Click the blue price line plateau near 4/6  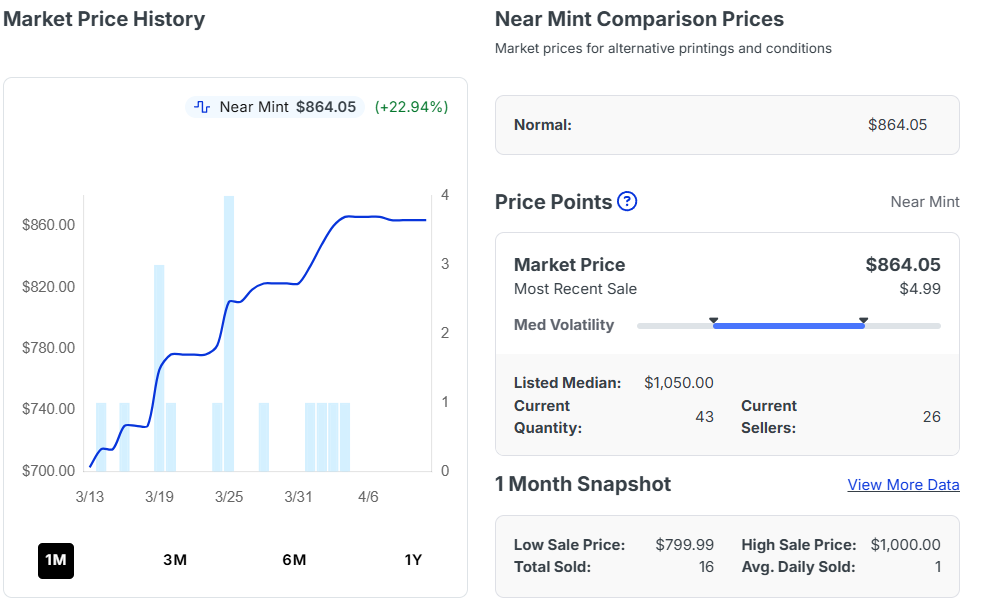coord(368,217)
